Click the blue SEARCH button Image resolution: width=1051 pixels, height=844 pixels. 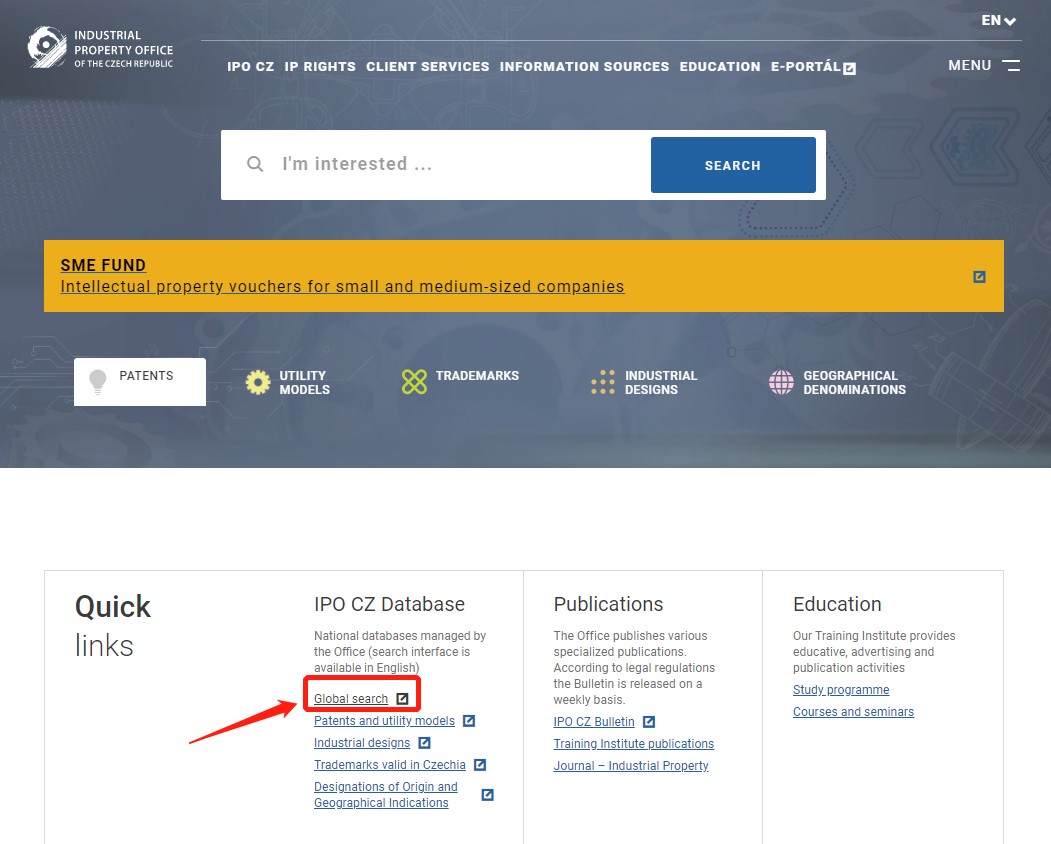pyautogui.click(x=733, y=165)
